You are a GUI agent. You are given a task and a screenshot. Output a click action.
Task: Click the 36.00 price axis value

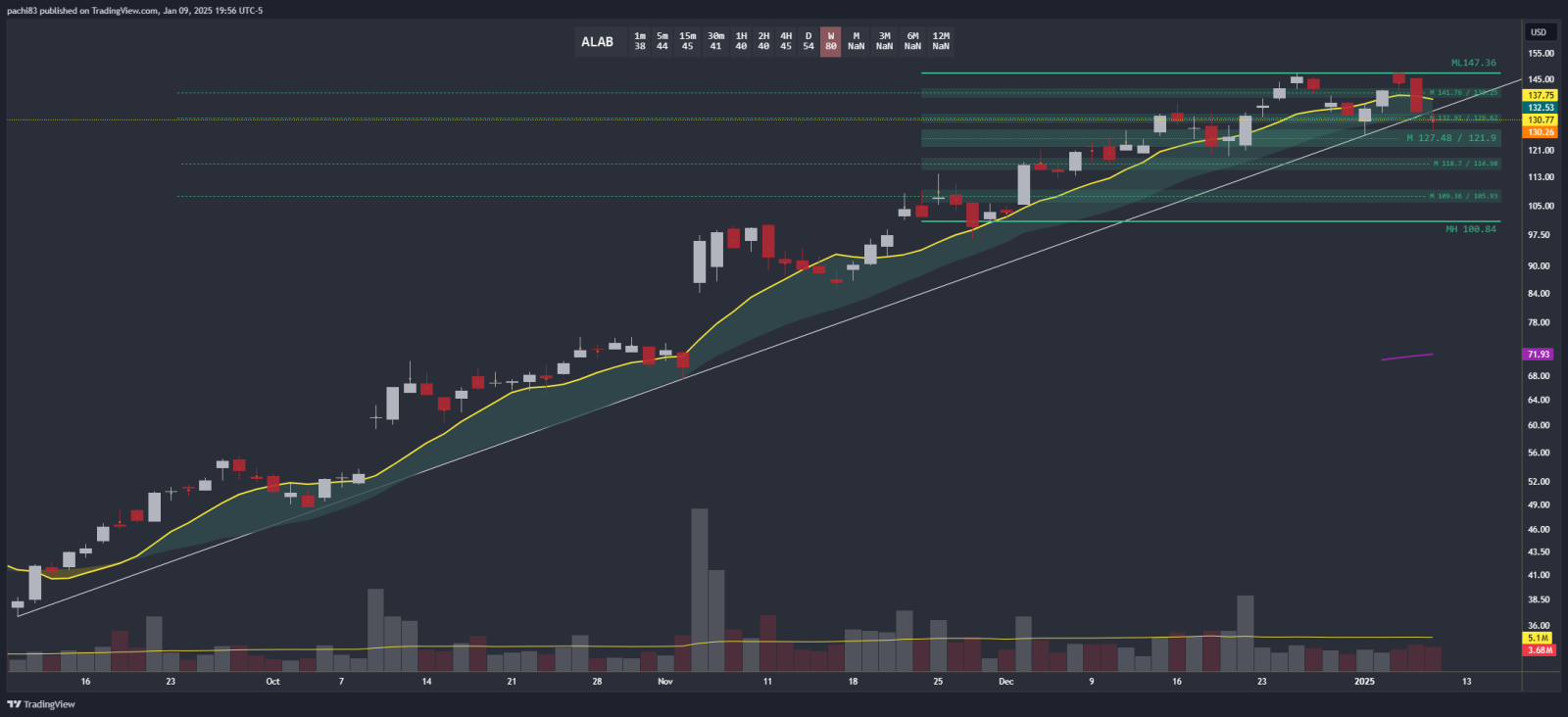pos(1540,626)
